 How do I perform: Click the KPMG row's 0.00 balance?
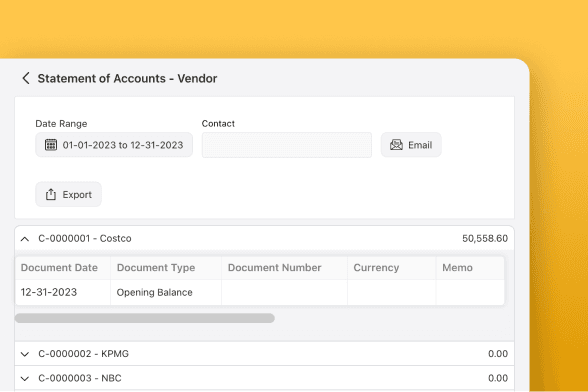click(x=498, y=354)
